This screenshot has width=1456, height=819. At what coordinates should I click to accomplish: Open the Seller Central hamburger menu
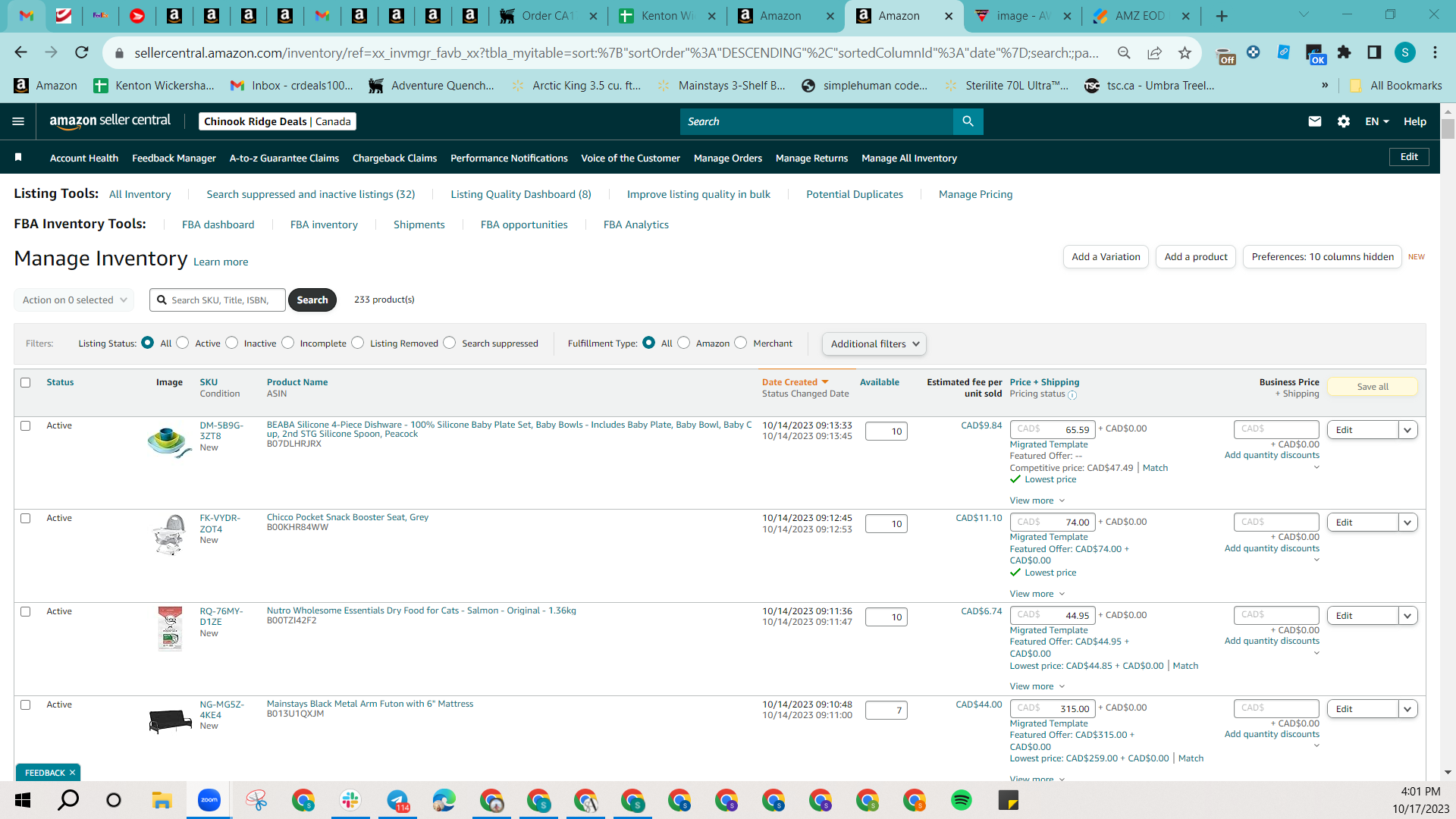[x=18, y=121]
